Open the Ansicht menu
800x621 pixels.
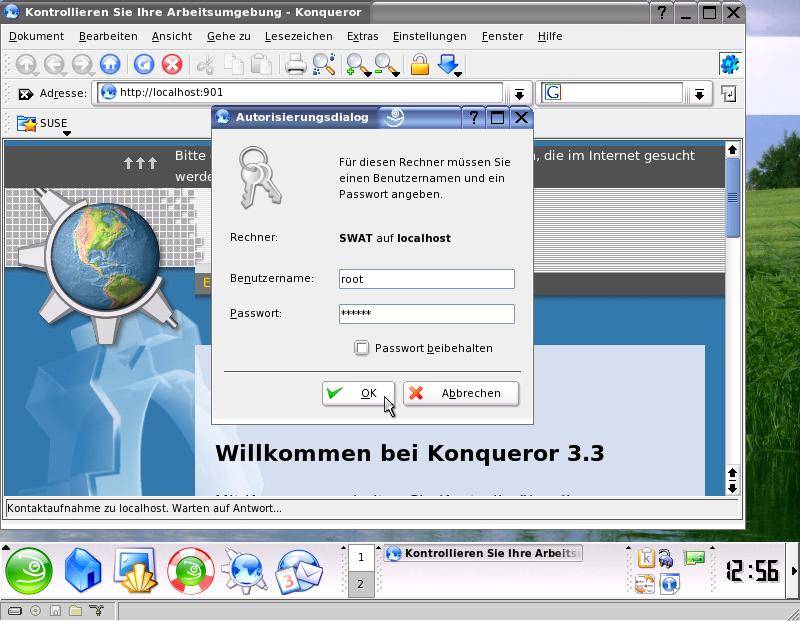coord(172,36)
